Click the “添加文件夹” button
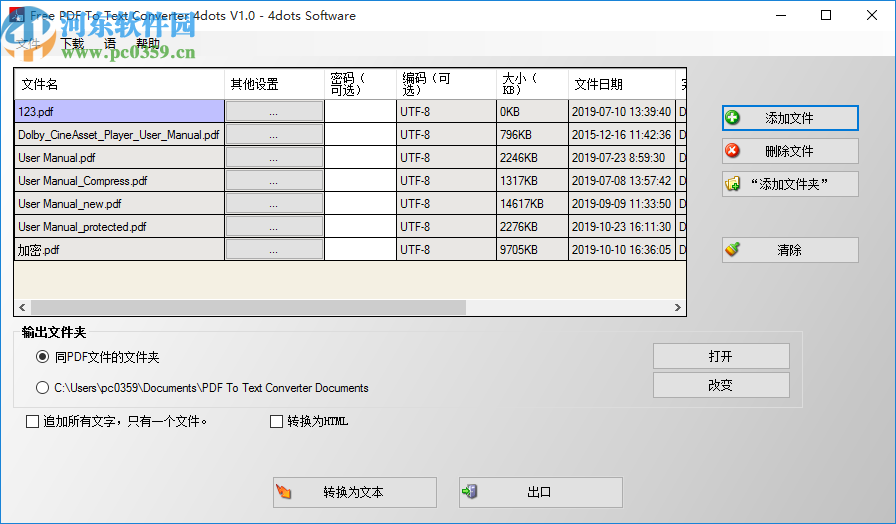This screenshot has height=524, width=896. 790,184
